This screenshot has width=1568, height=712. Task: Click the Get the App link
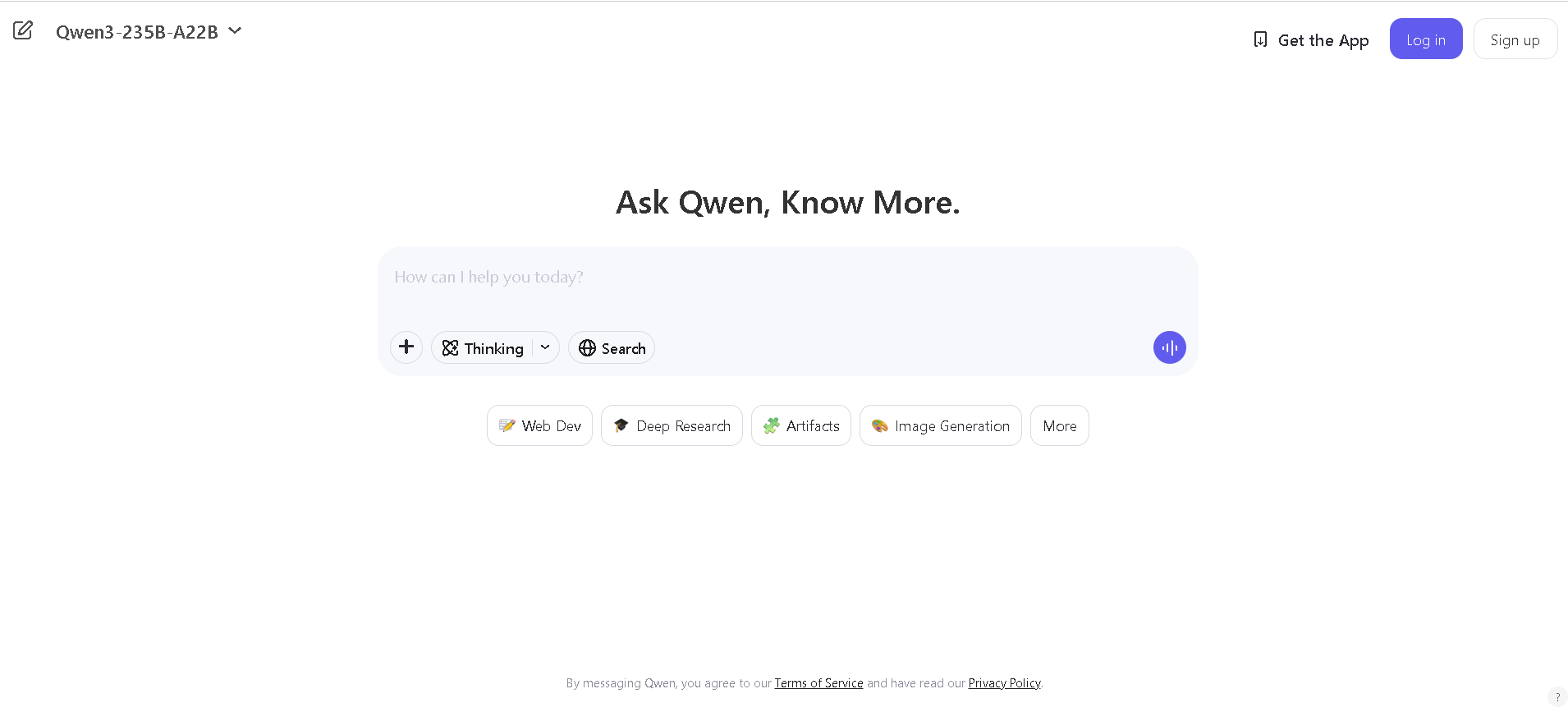click(1311, 39)
